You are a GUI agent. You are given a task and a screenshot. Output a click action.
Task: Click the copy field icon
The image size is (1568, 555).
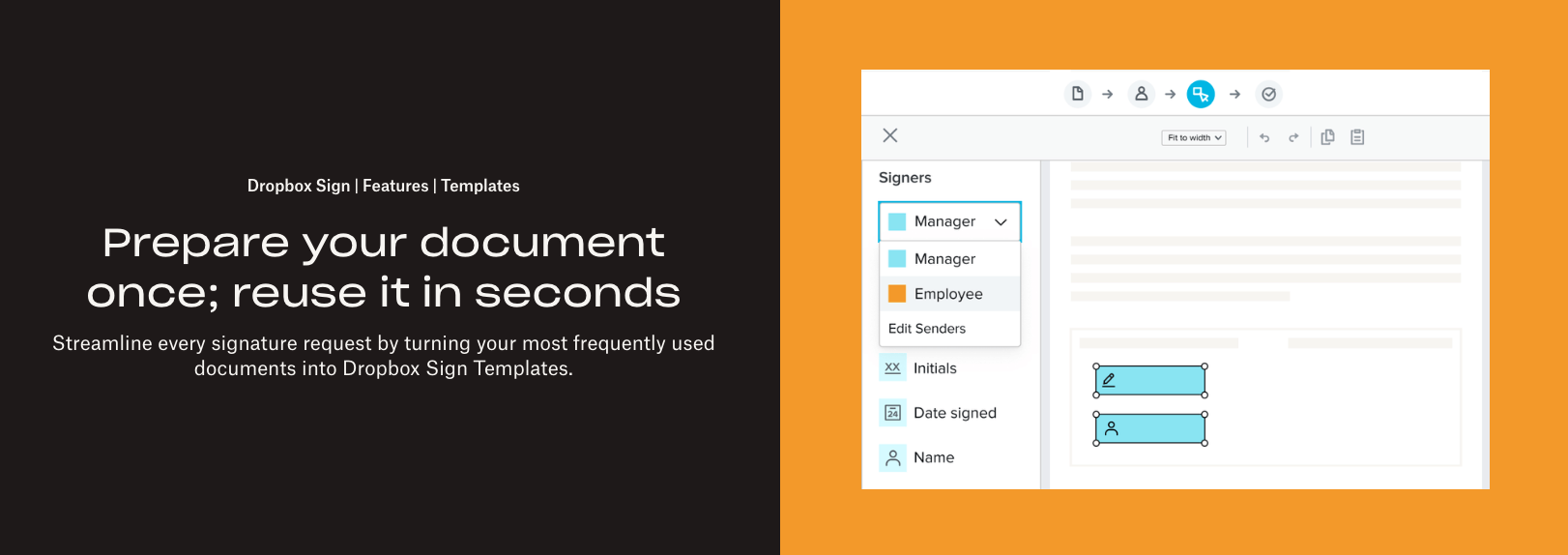coord(1327,137)
